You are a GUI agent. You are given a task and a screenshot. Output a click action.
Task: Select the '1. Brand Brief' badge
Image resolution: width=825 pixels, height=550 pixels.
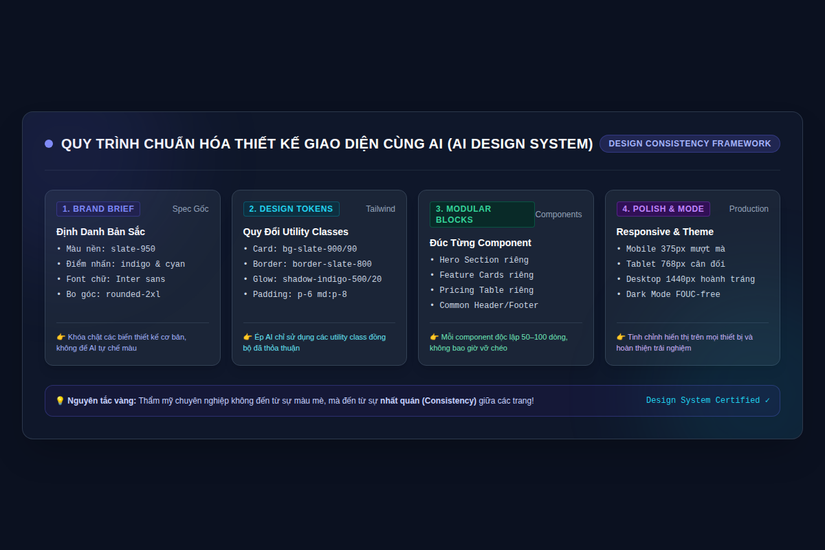point(98,209)
